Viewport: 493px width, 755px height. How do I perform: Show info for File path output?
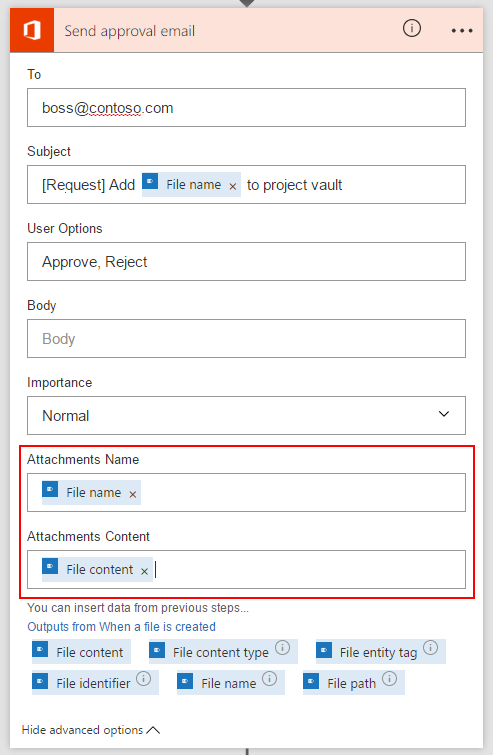click(389, 679)
